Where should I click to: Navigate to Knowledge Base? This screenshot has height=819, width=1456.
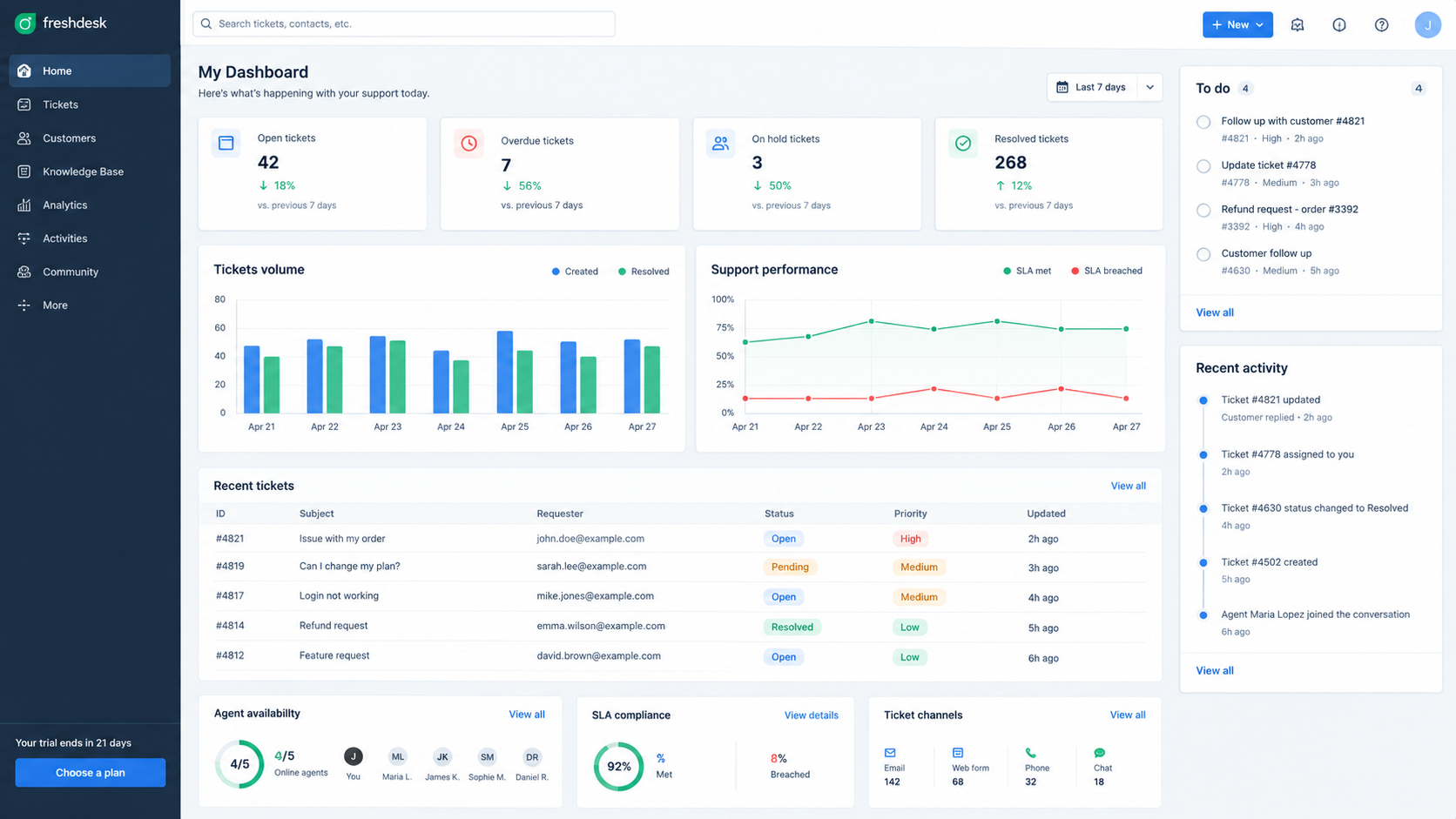(90, 171)
